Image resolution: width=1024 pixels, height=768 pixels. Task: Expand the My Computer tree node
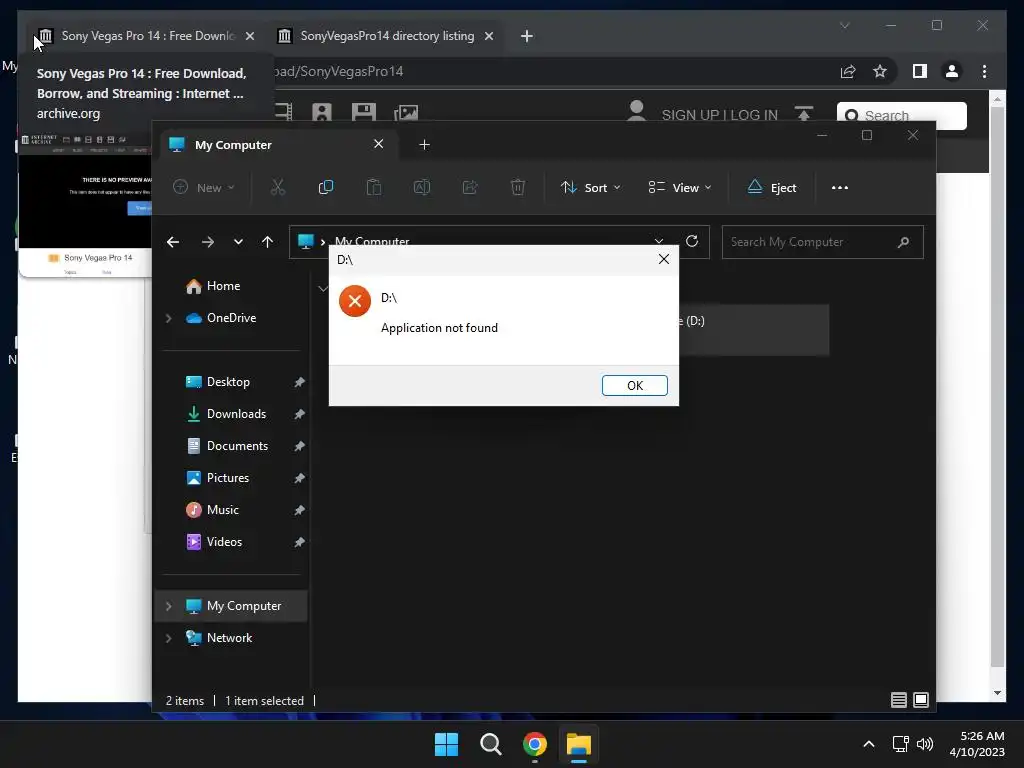168,606
